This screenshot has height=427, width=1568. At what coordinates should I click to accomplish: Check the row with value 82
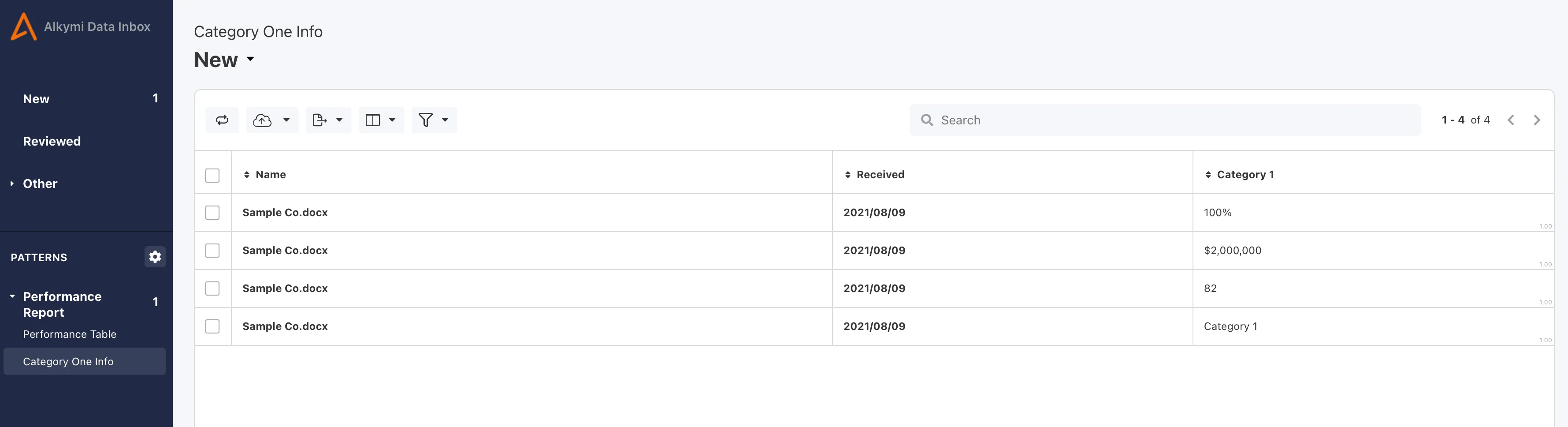[212, 288]
